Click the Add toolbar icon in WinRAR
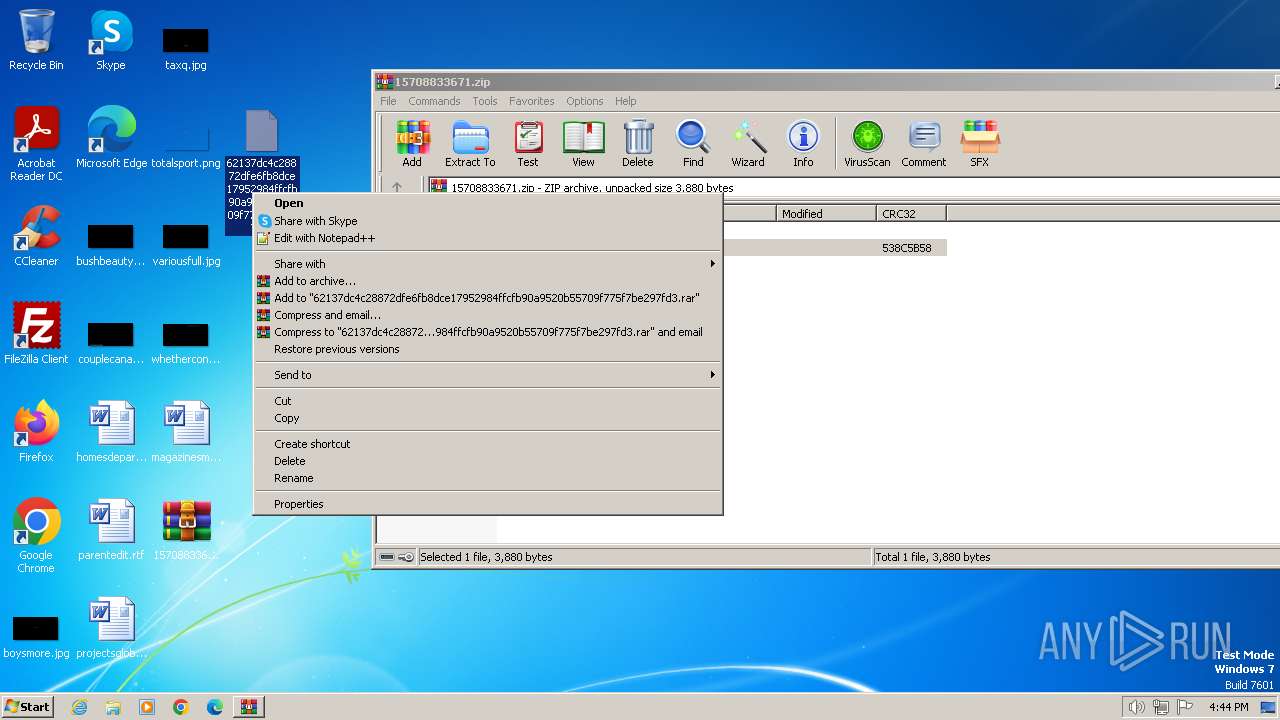Image resolution: width=1280 pixels, height=720 pixels. 412,144
